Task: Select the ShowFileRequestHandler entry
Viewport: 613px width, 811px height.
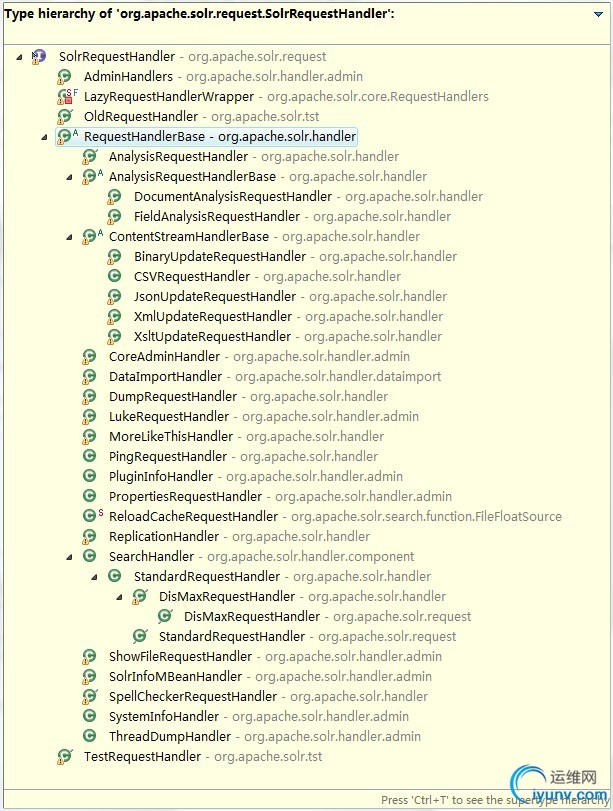Action: tap(275, 656)
